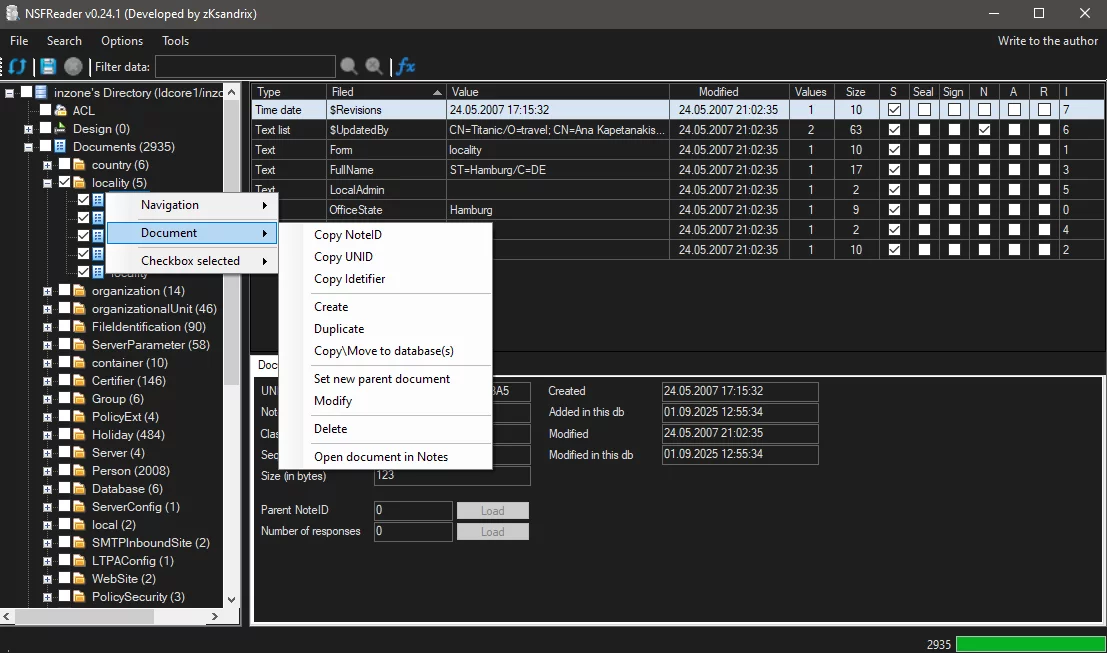The height and width of the screenshot is (653, 1107).
Task: Select Delete in the Document submenu
Action: tap(330, 429)
